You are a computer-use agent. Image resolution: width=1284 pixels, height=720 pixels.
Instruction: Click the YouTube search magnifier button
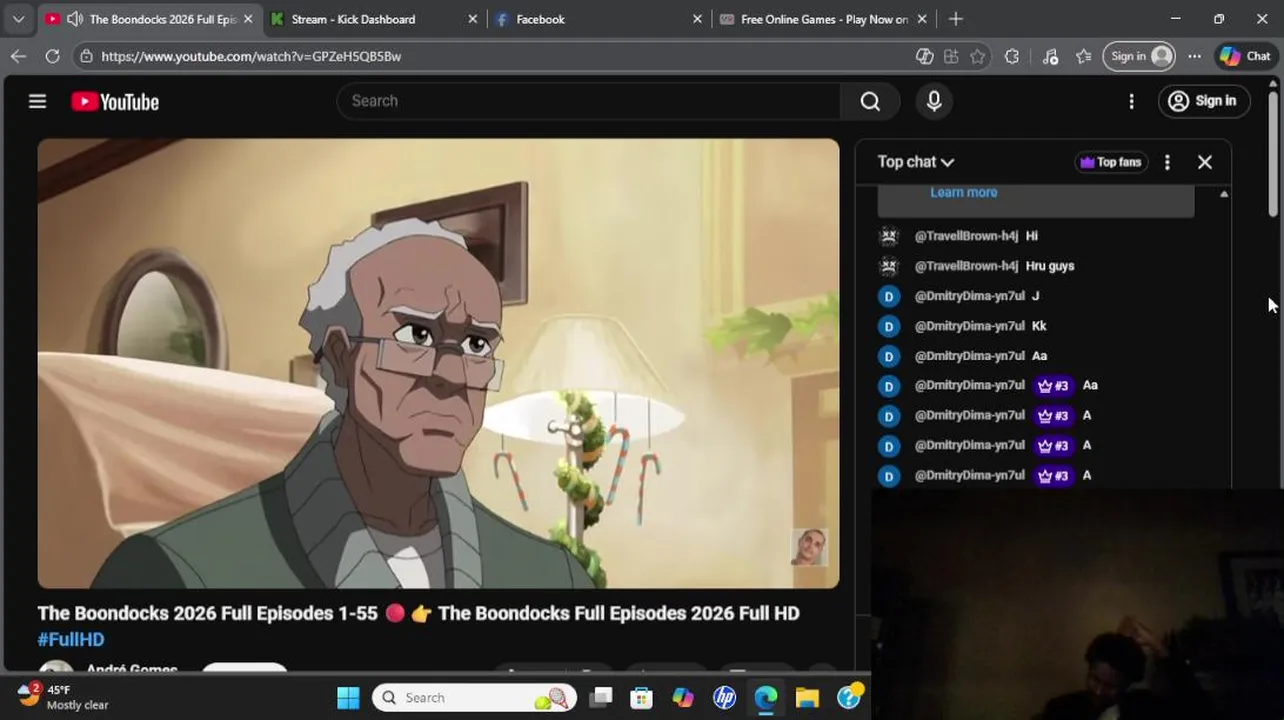click(x=870, y=101)
